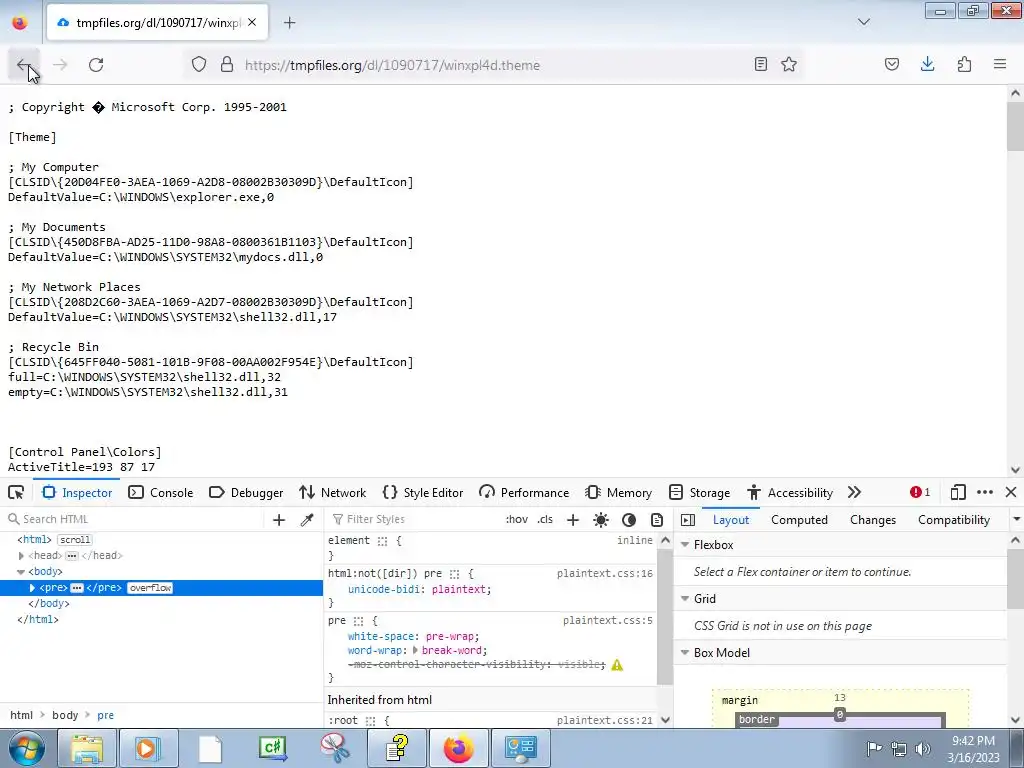Close the developer tools panel

click(1011, 493)
